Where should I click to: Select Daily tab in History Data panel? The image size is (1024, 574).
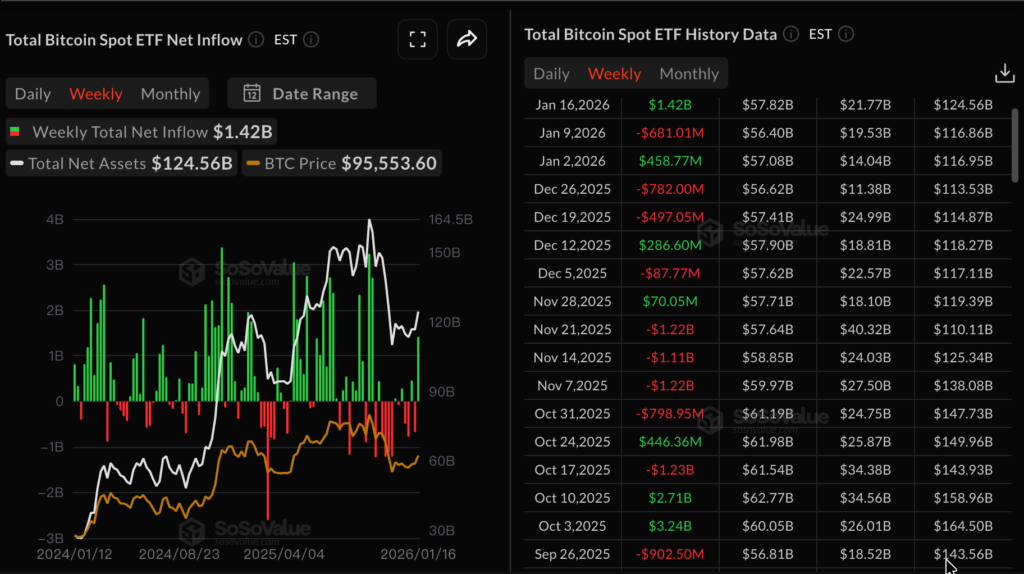pyautogui.click(x=551, y=74)
